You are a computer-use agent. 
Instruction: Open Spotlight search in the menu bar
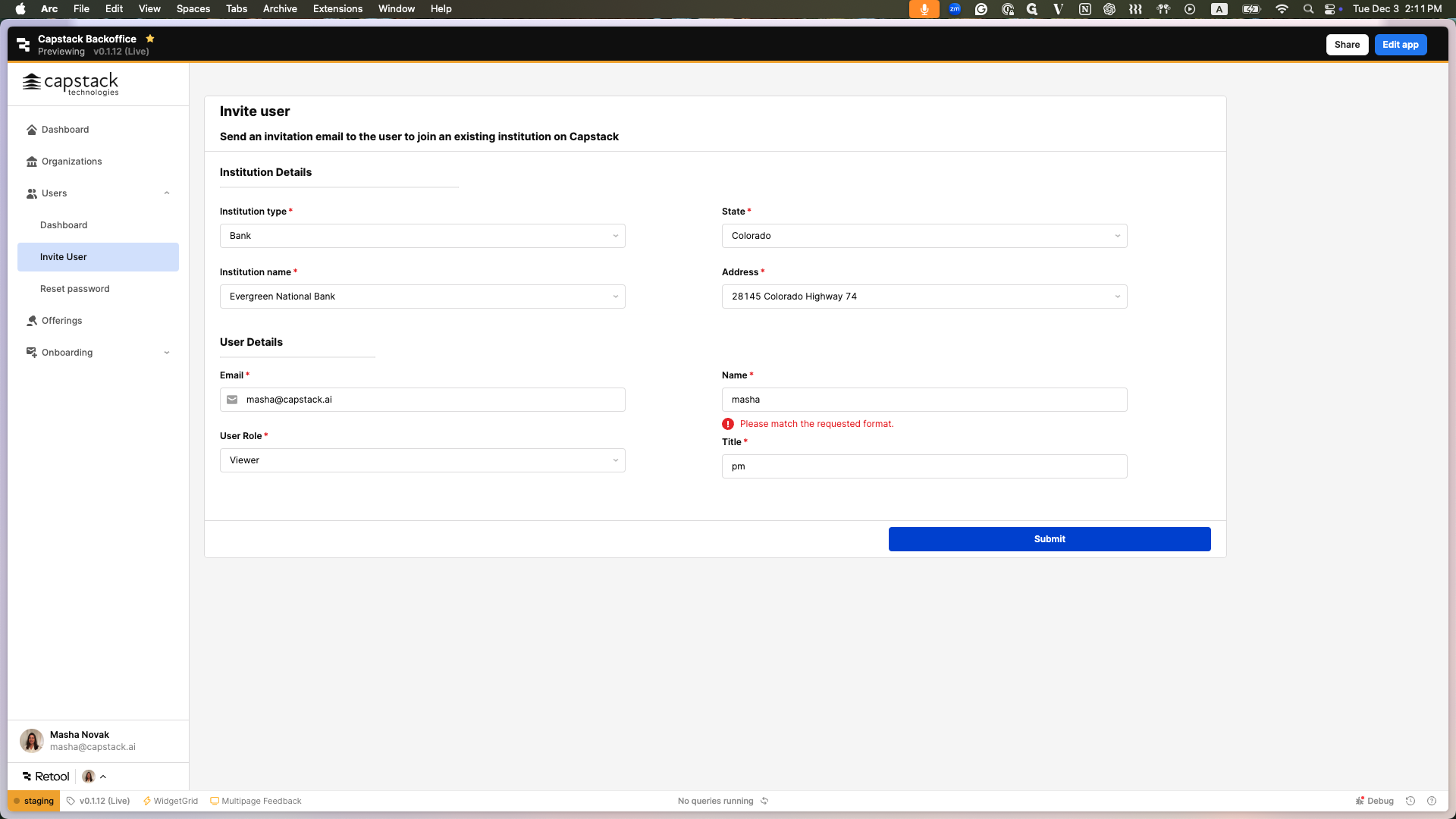click(x=1308, y=9)
